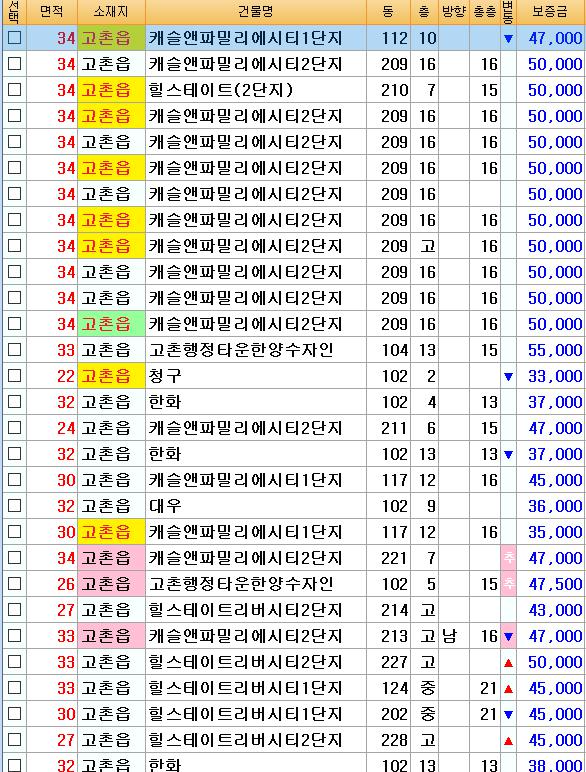Click the 소재지 column header
586x772 pixels.
111,12
